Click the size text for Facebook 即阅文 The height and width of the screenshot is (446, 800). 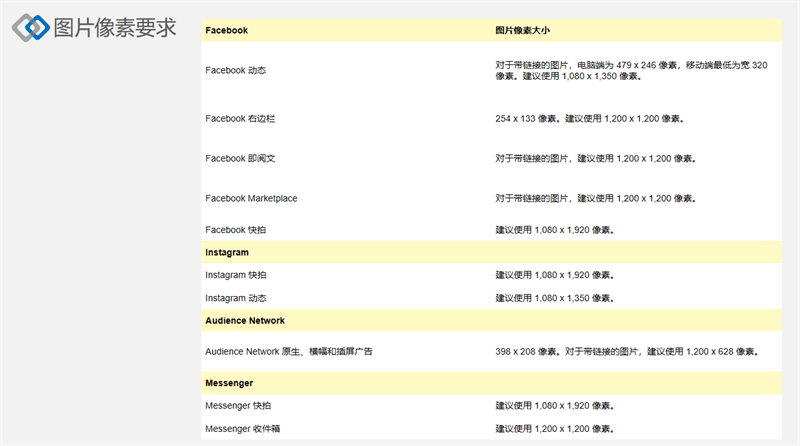point(595,158)
